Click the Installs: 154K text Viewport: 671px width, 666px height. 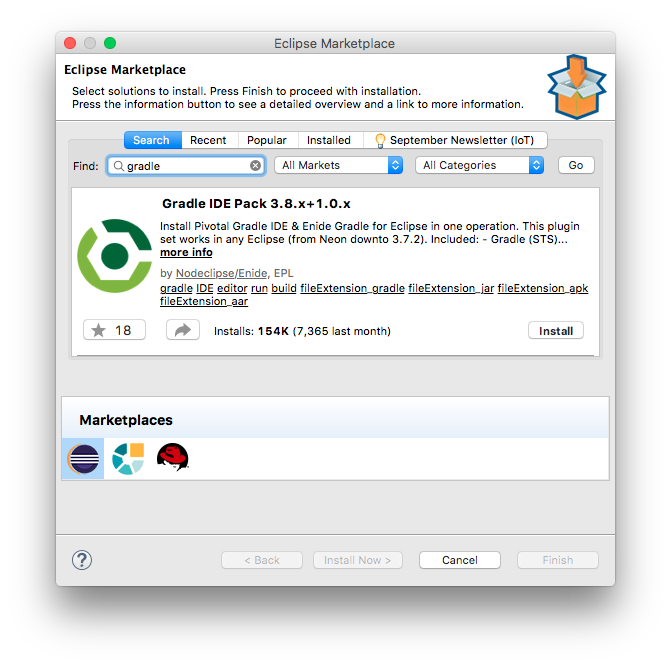pos(251,331)
